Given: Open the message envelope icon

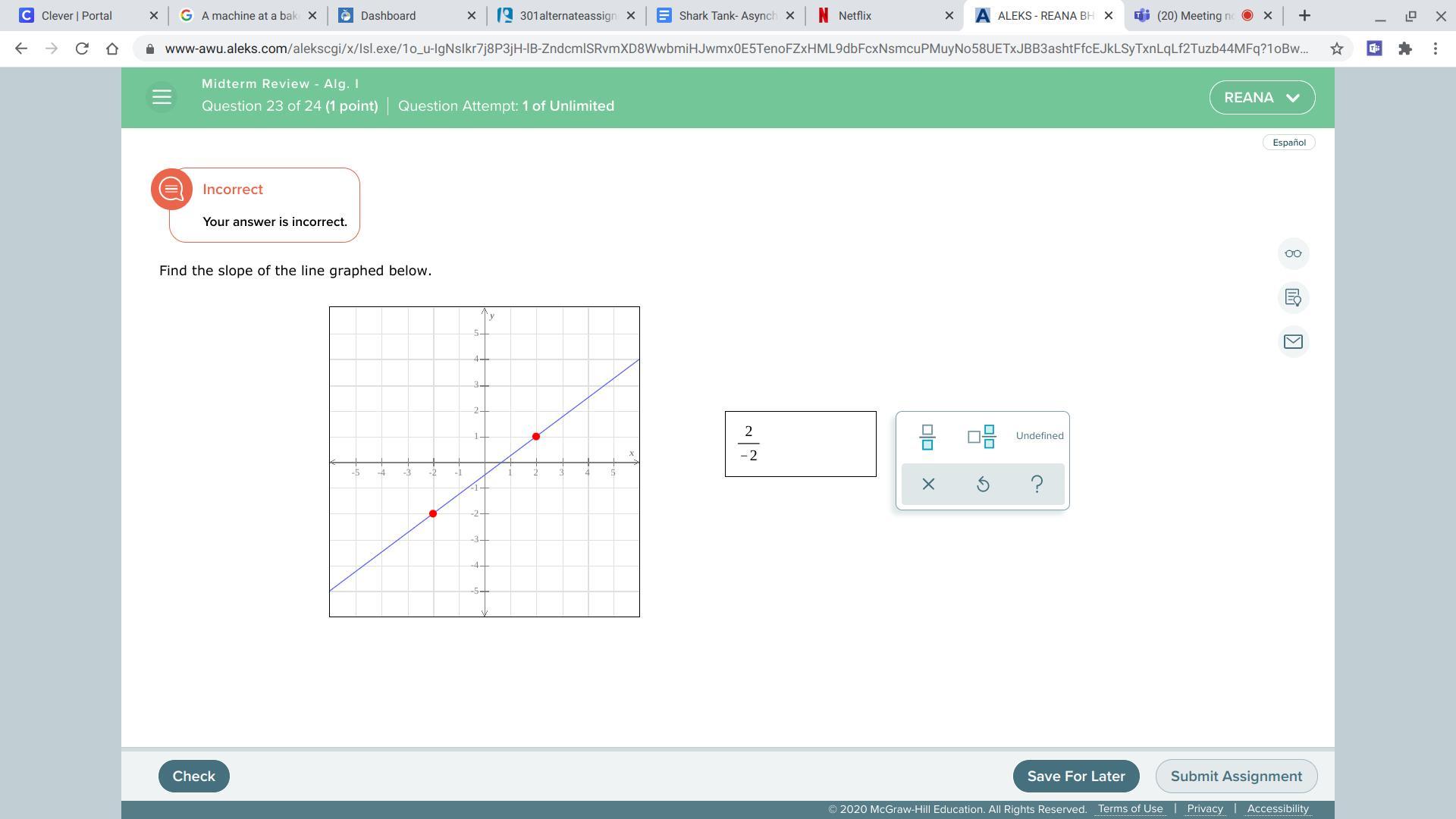Looking at the screenshot, I should point(1293,341).
